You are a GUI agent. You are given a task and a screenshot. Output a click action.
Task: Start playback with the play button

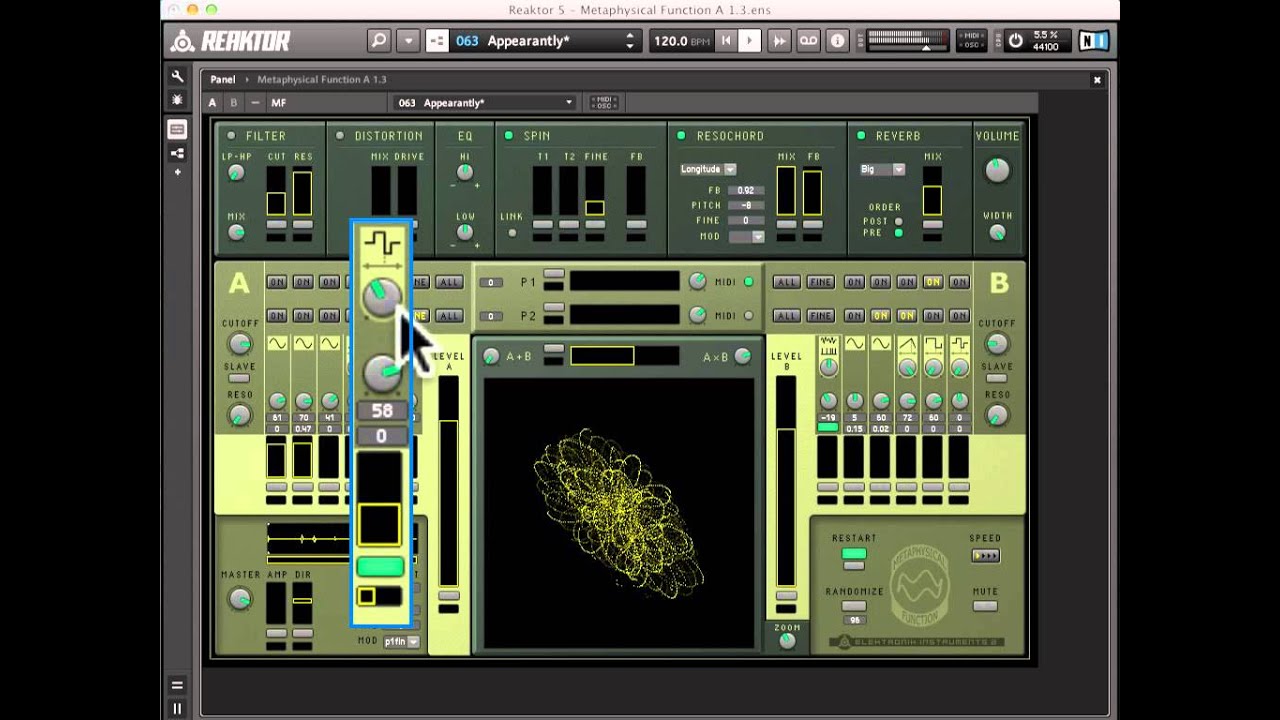click(750, 41)
